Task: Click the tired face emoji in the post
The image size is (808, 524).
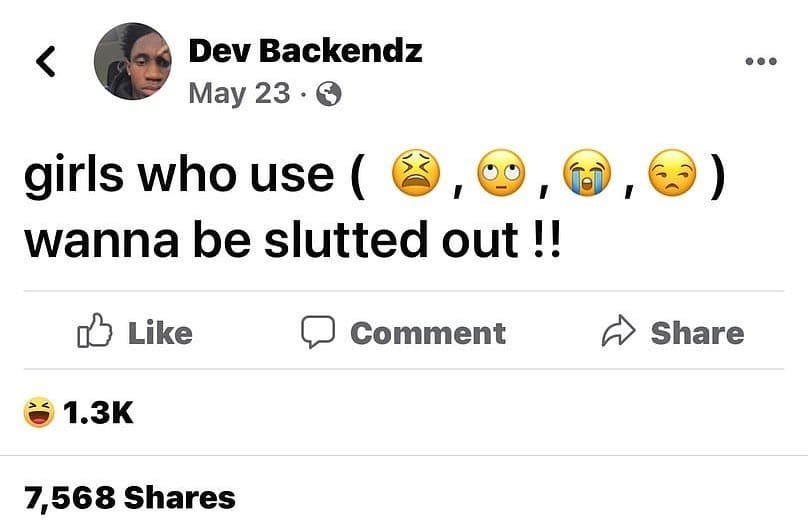Action: [417, 173]
